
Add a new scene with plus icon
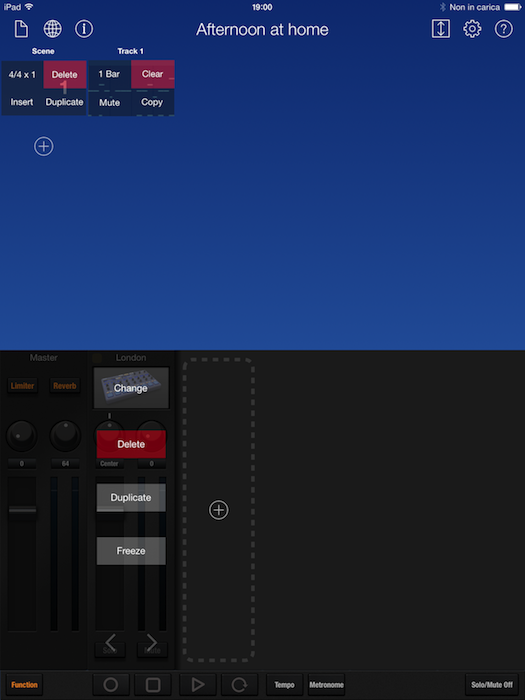44,146
